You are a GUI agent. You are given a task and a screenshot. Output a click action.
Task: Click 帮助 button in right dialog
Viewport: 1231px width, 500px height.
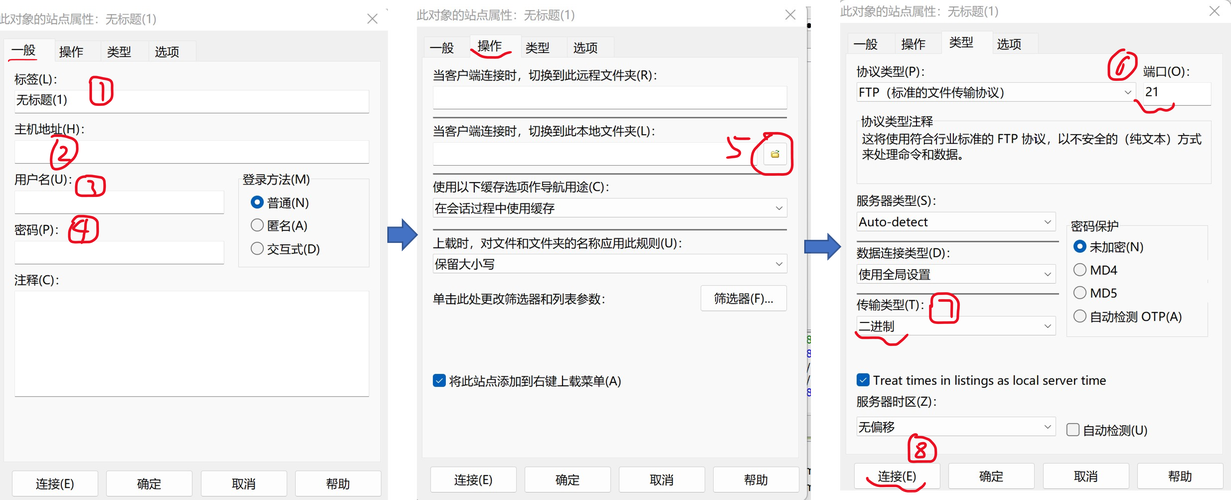1180,476
